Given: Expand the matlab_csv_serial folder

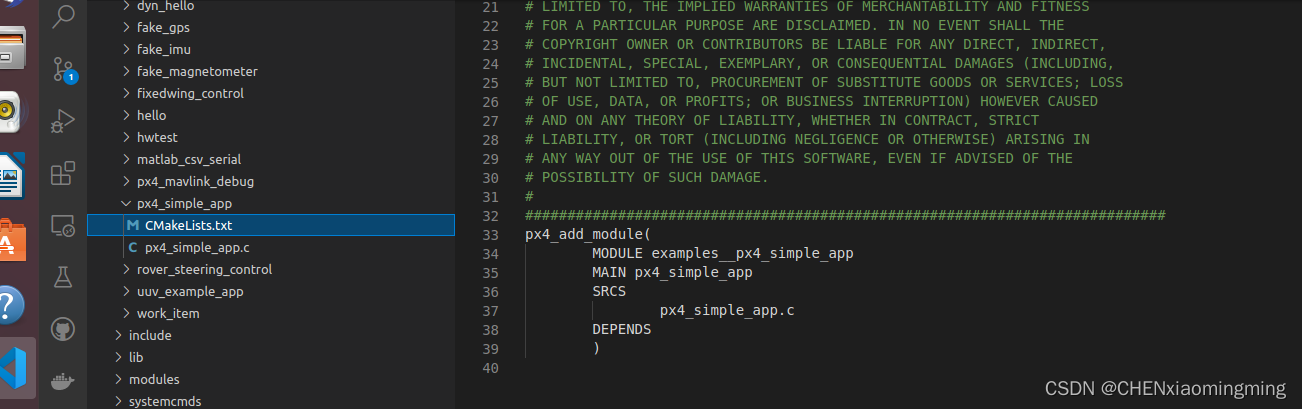Looking at the screenshot, I should tap(271, 159).
